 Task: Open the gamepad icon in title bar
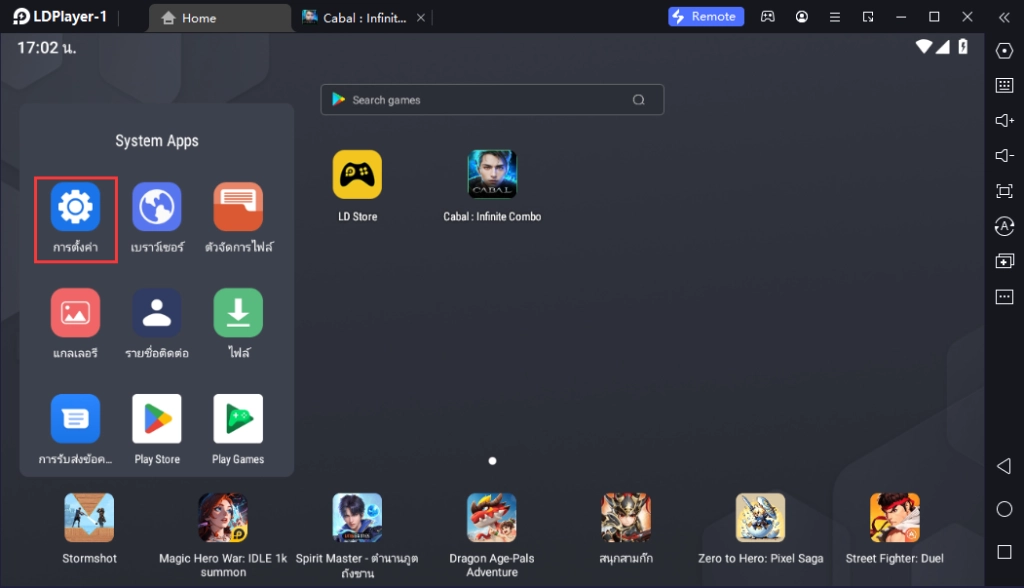[x=768, y=17]
